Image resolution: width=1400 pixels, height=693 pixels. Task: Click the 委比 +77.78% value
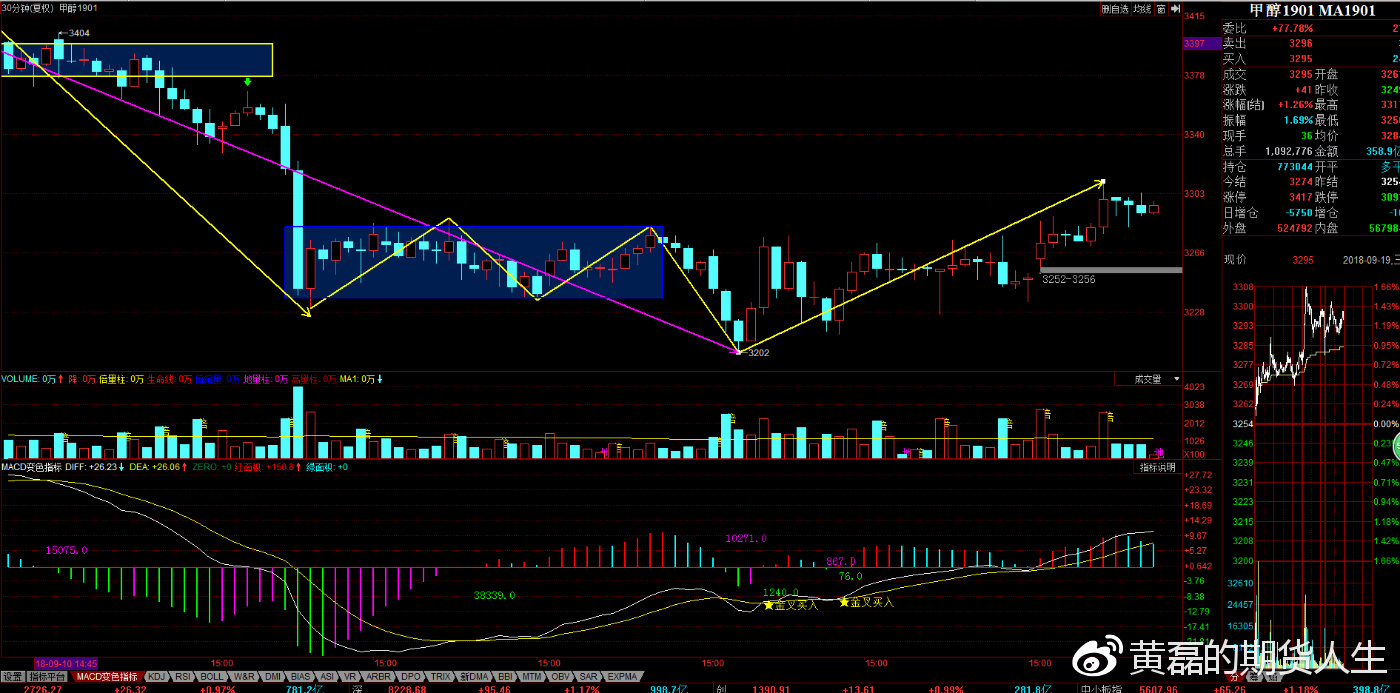coord(1292,28)
